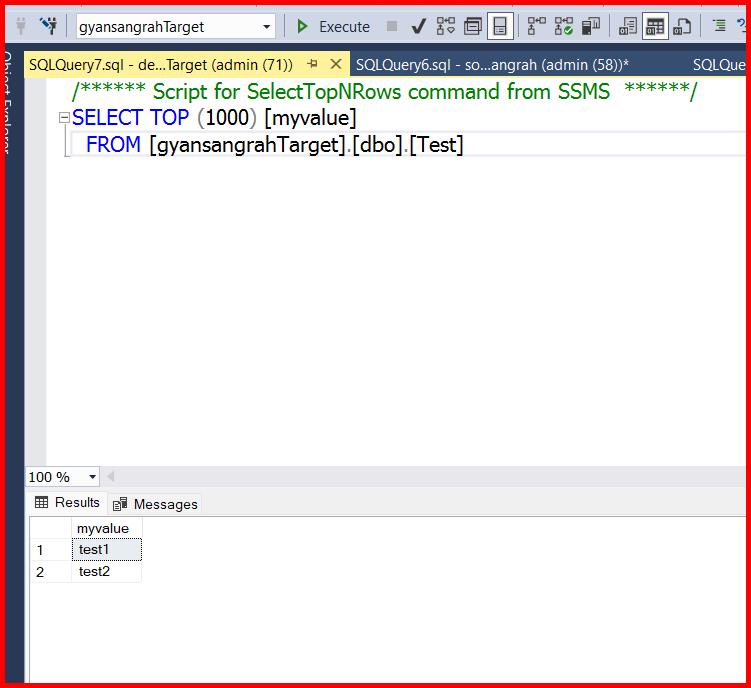The image size is (751, 688).
Task: Click the Change Connection icon
Action: point(48,26)
